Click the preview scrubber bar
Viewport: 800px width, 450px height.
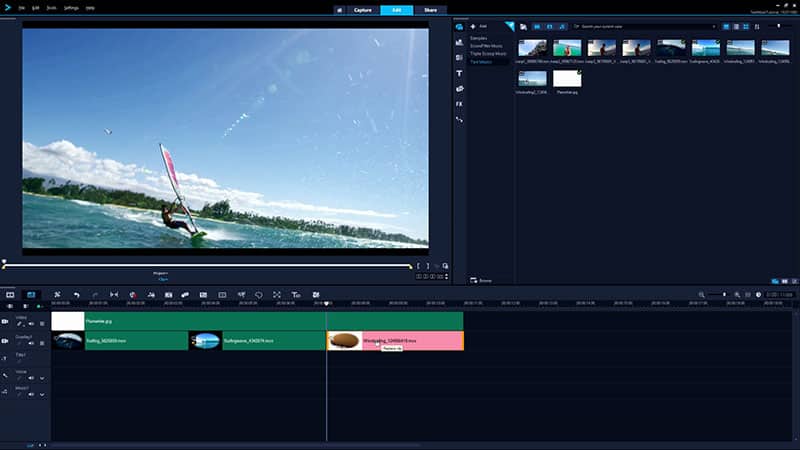207,266
